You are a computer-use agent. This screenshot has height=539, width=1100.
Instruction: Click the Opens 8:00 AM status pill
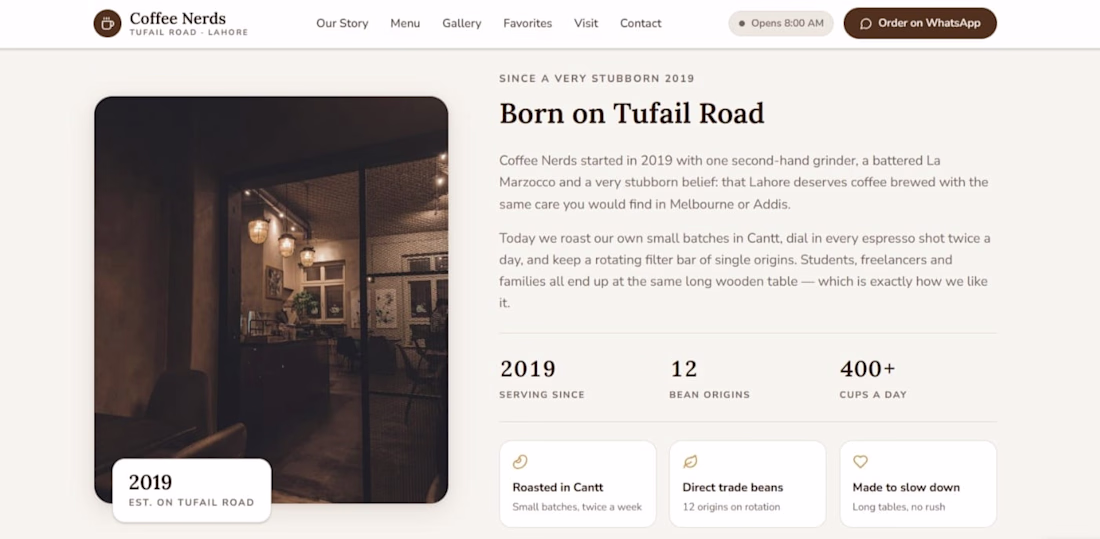(781, 23)
